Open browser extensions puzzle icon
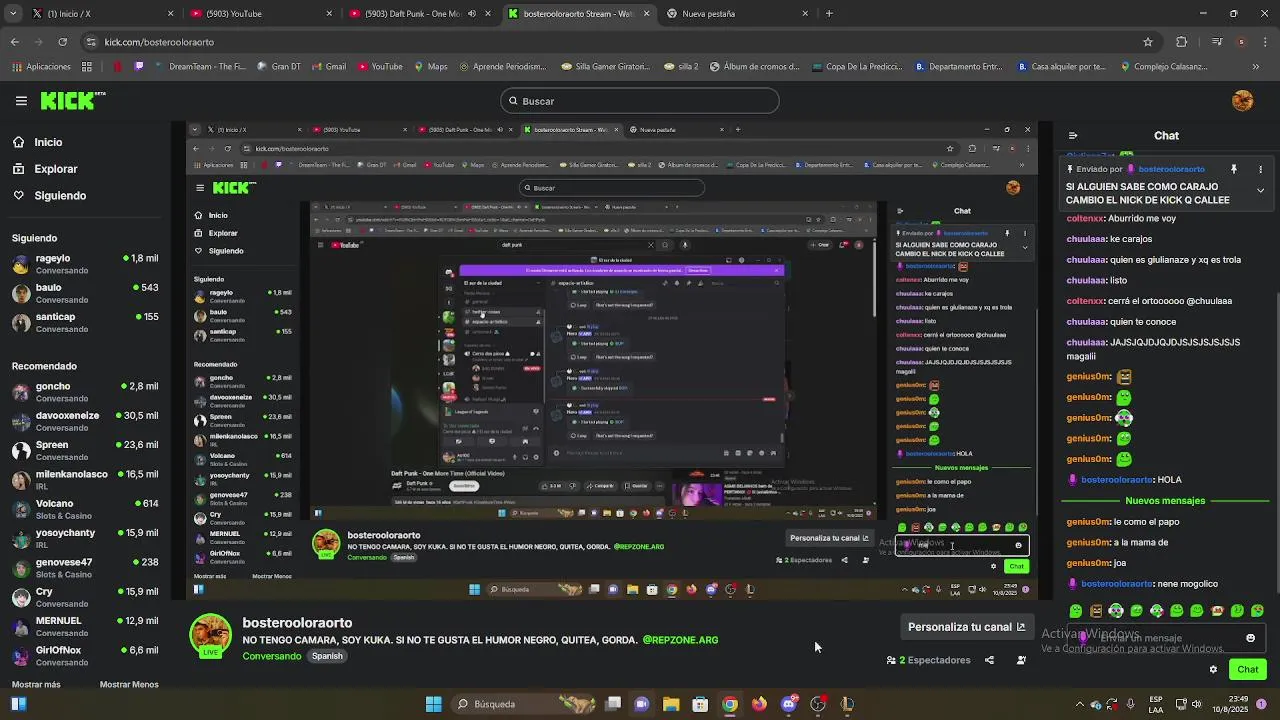This screenshot has height=720, width=1280. [x=1182, y=42]
